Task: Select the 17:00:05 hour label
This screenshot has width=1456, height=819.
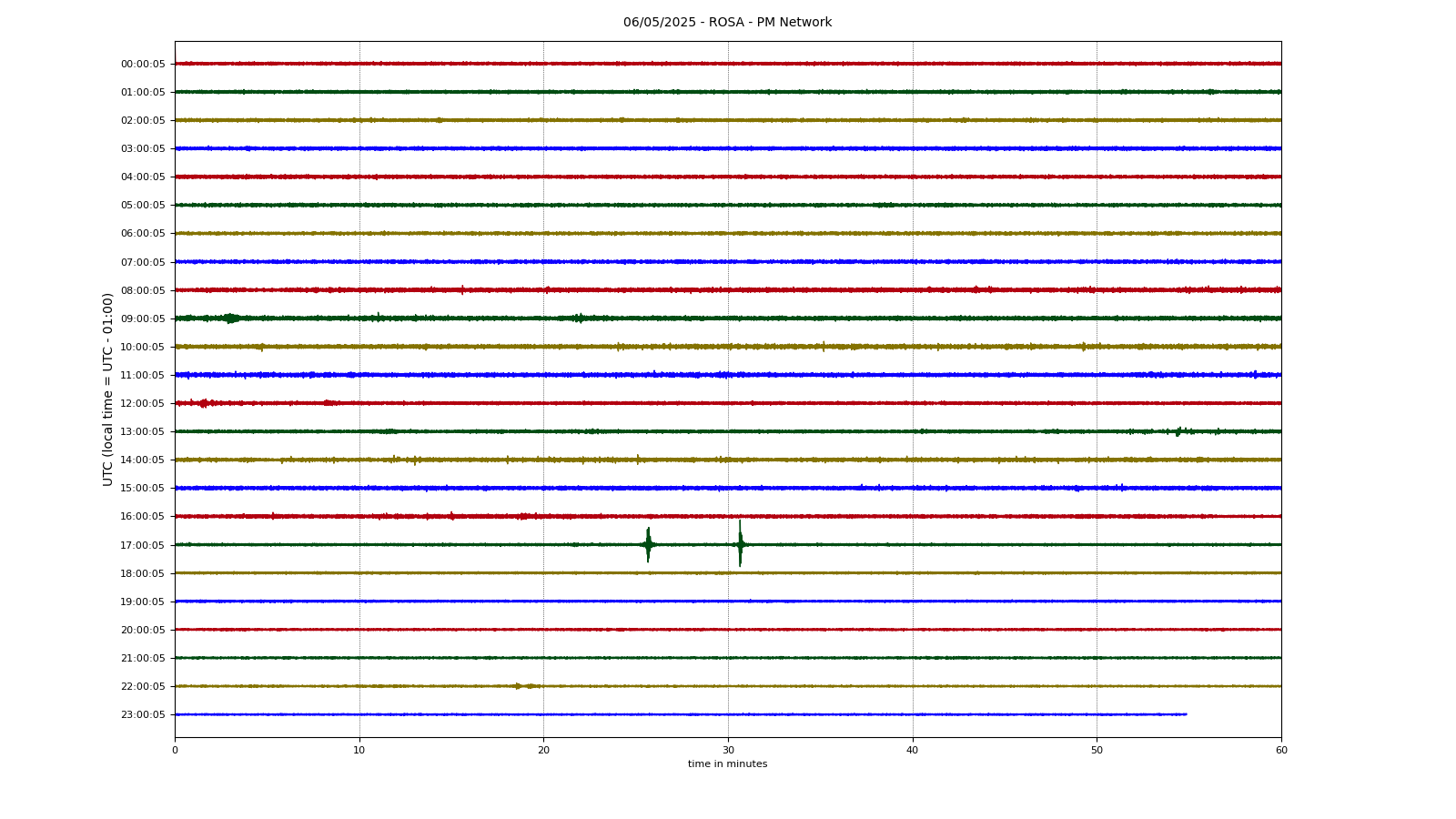Action: click(x=143, y=545)
